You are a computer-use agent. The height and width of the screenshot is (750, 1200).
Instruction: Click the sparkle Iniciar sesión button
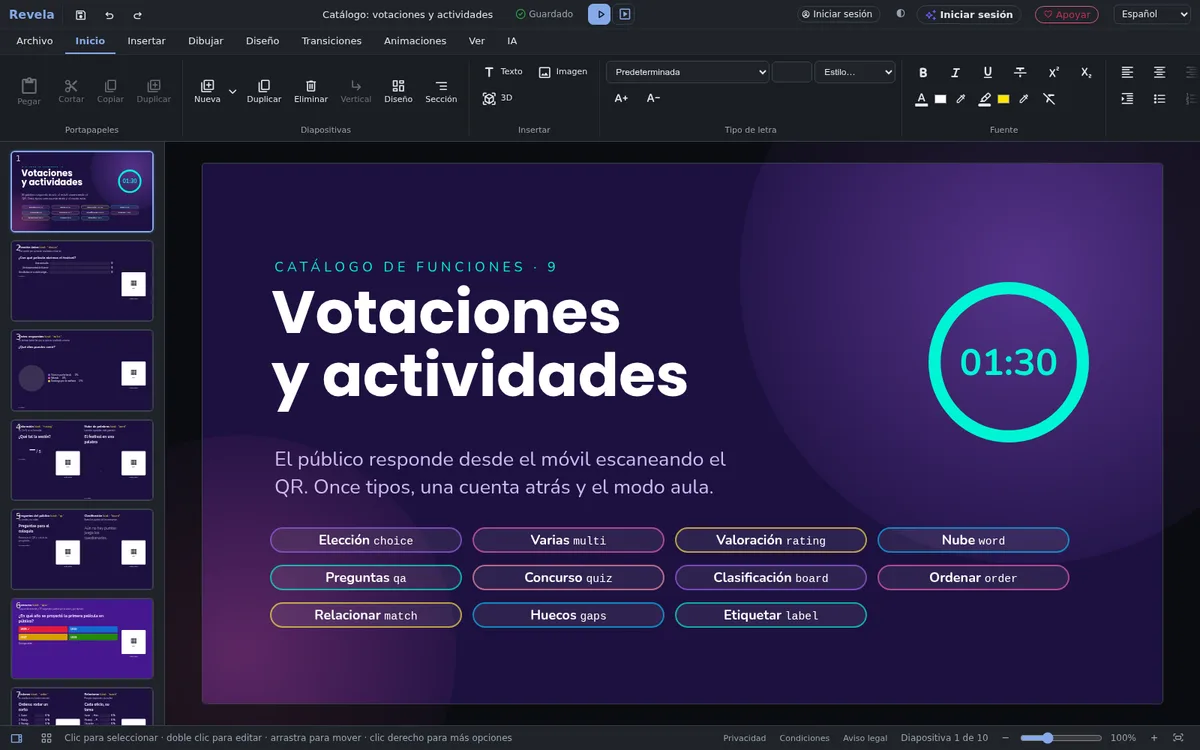(x=969, y=14)
